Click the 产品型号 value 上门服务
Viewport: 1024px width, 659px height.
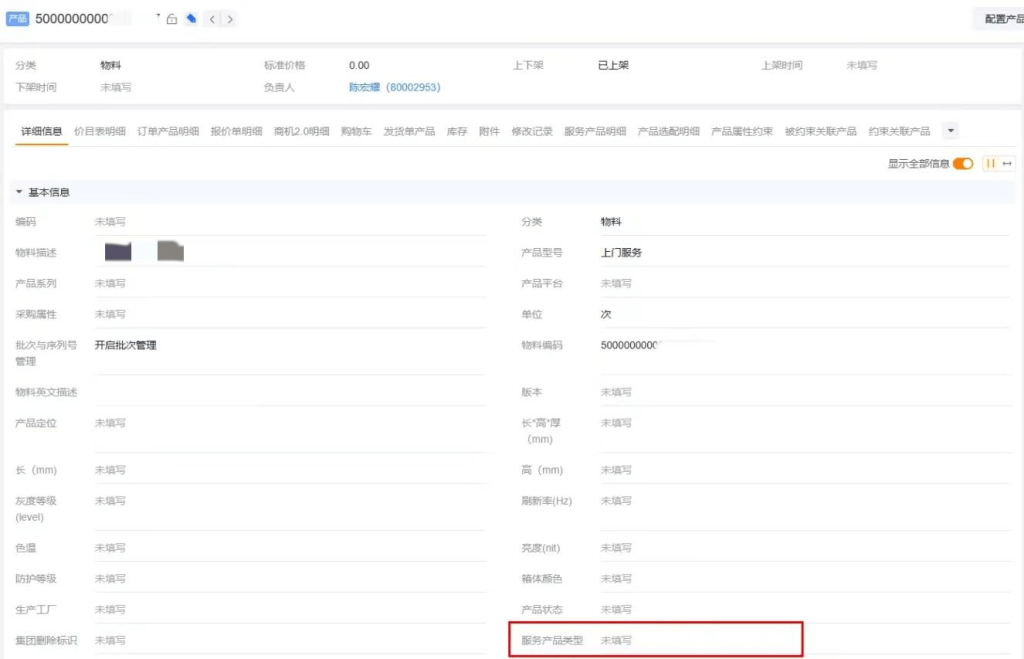[x=621, y=253]
